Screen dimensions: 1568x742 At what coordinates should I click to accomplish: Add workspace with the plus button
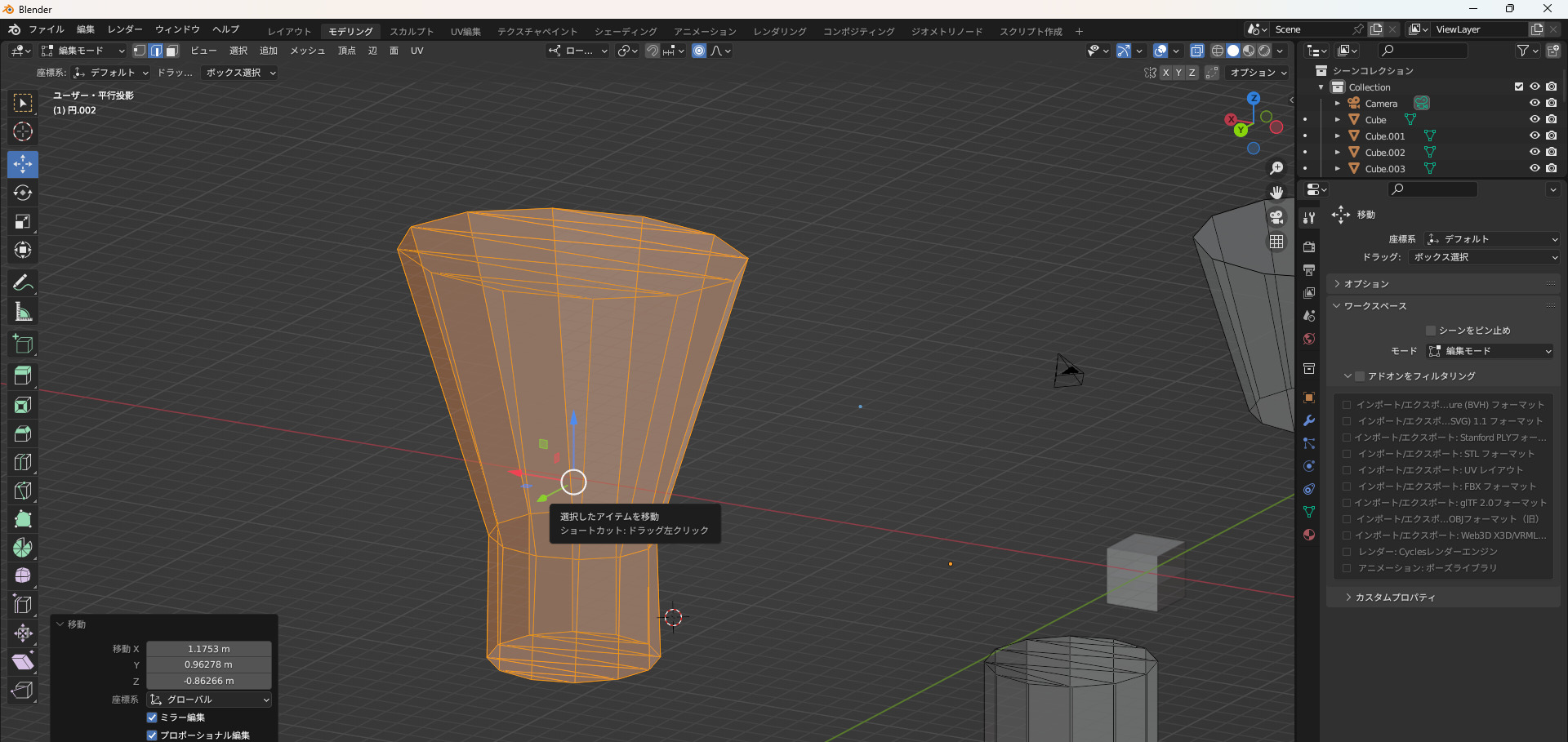pyautogui.click(x=1079, y=31)
